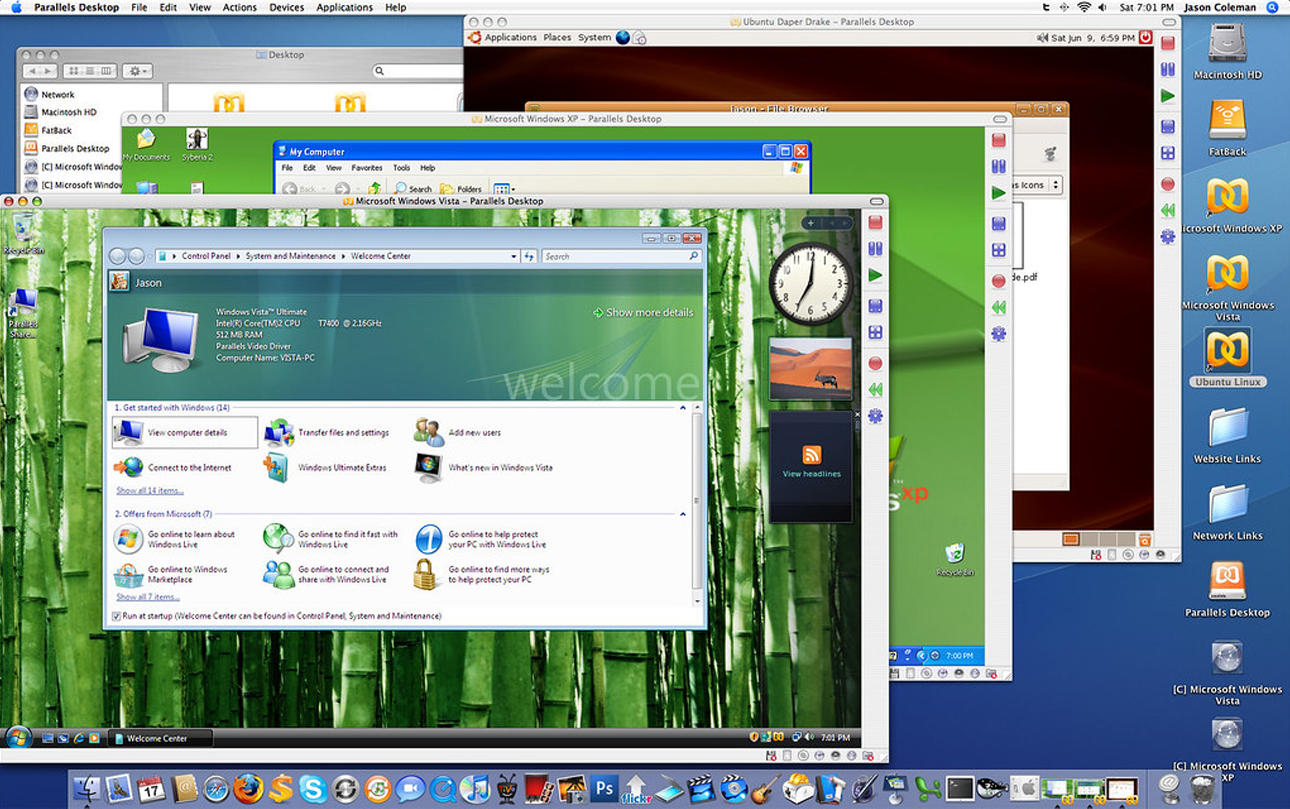Open Transfer files and settings
This screenshot has width=1290, height=809.
328,433
